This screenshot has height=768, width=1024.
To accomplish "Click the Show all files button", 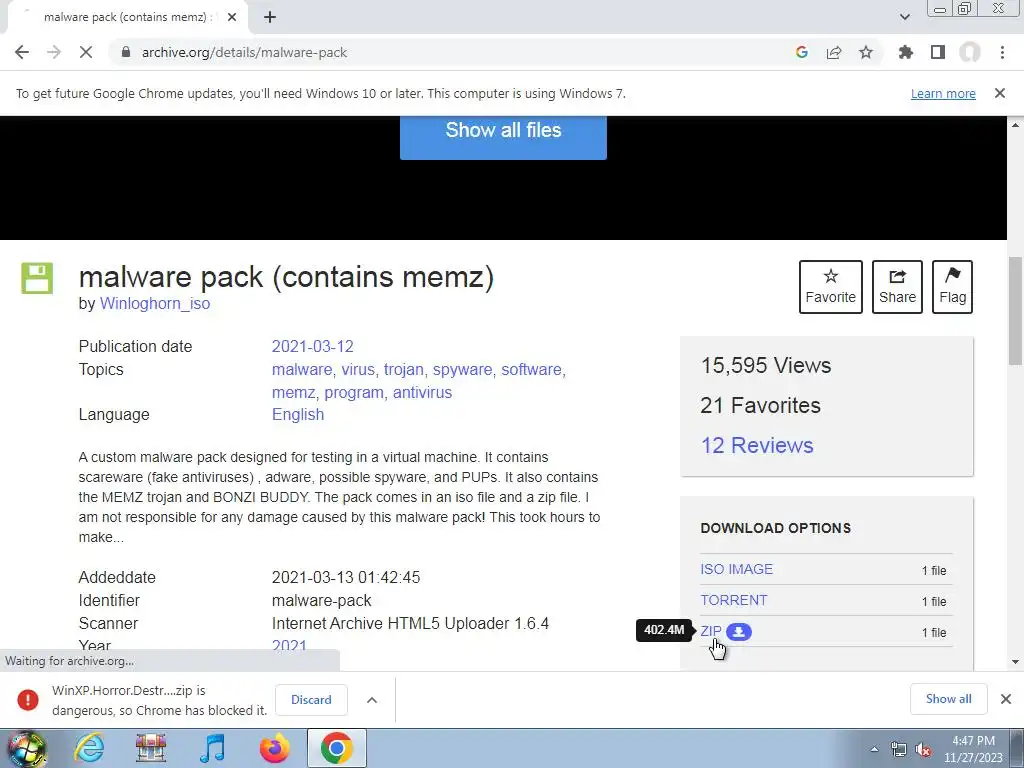I will [503, 137].
